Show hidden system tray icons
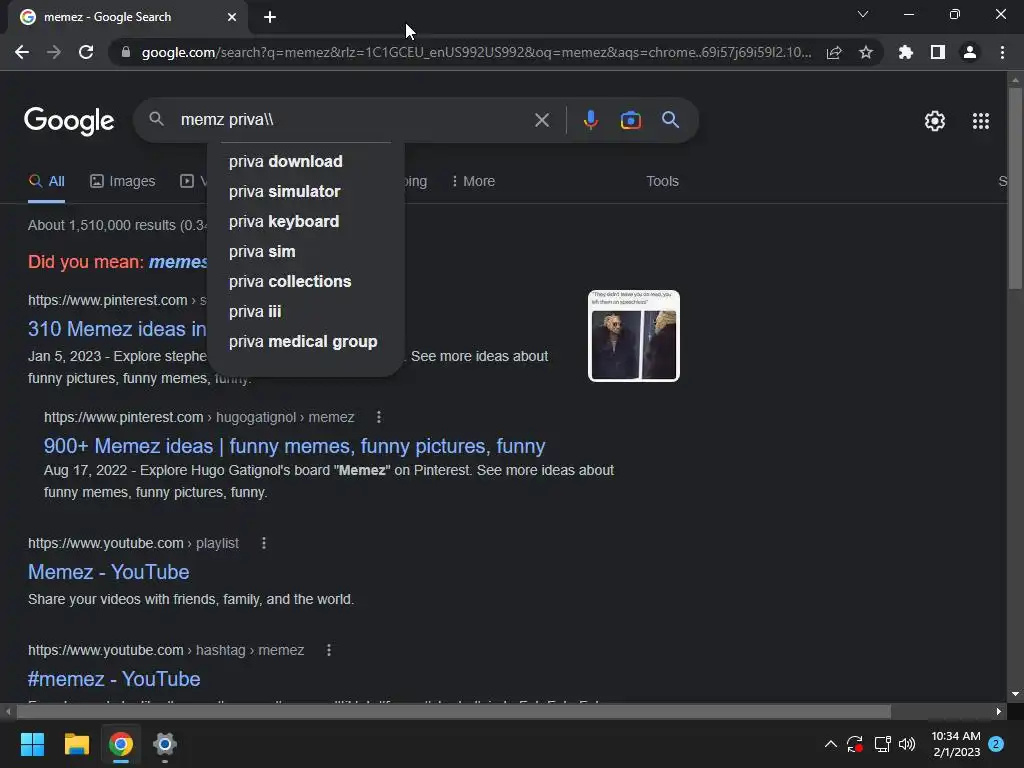1024x768 pixels. pos(831,744)
